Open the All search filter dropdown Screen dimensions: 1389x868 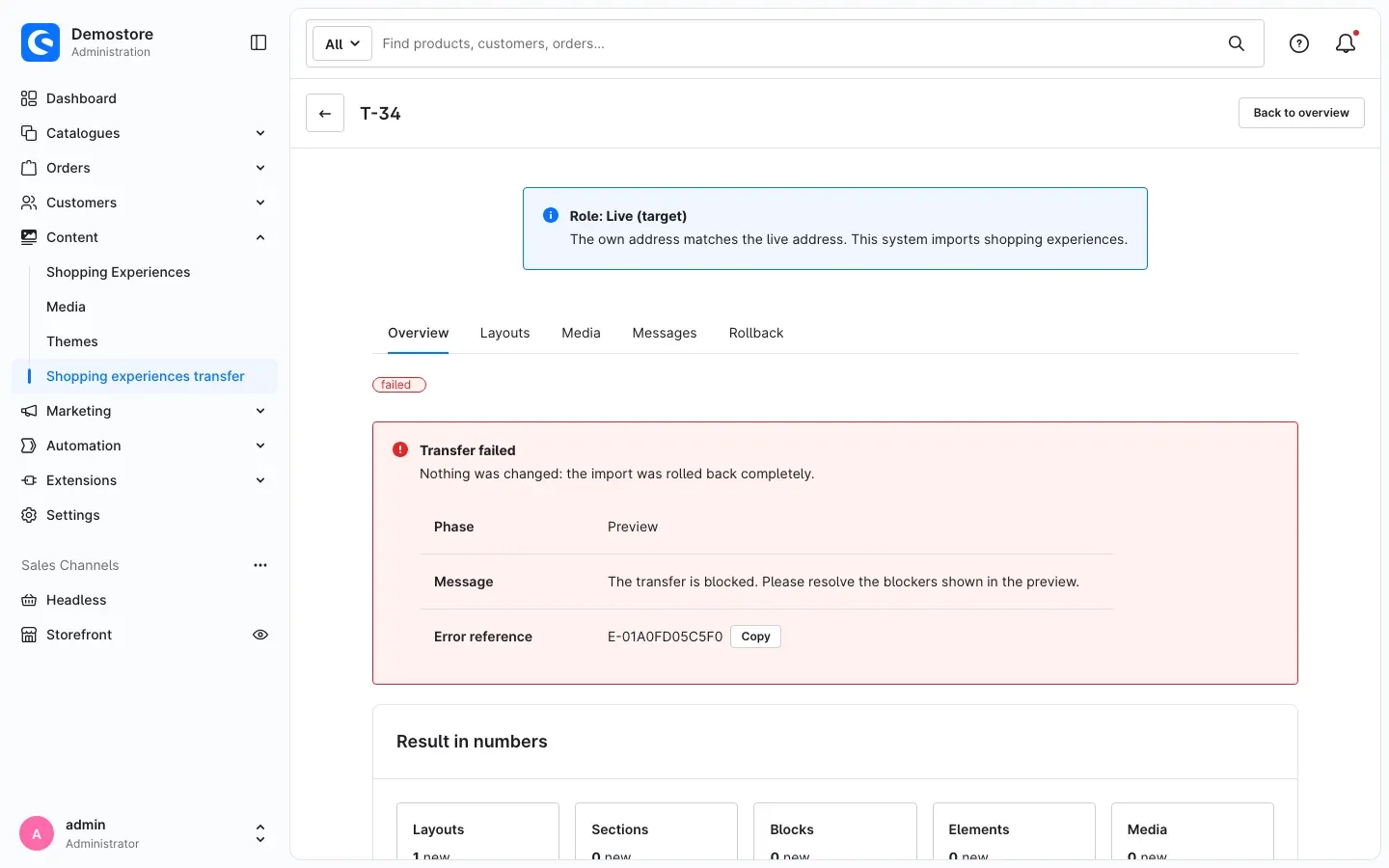pyautogui.click(x=342, y=43)
